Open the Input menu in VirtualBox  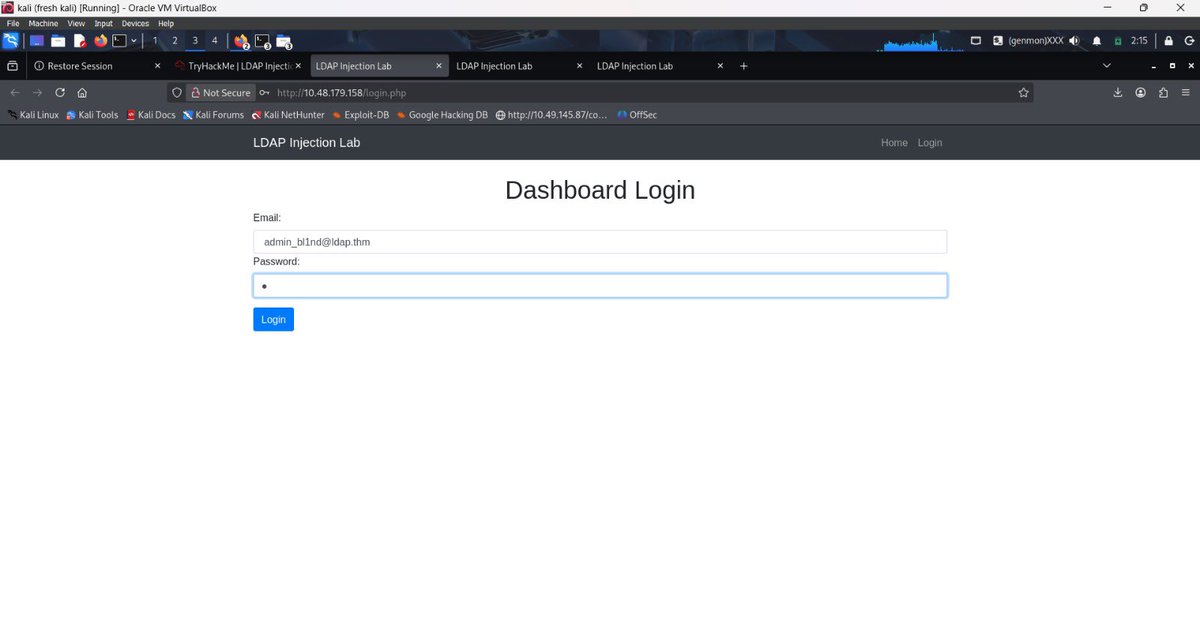pos(103,23)
